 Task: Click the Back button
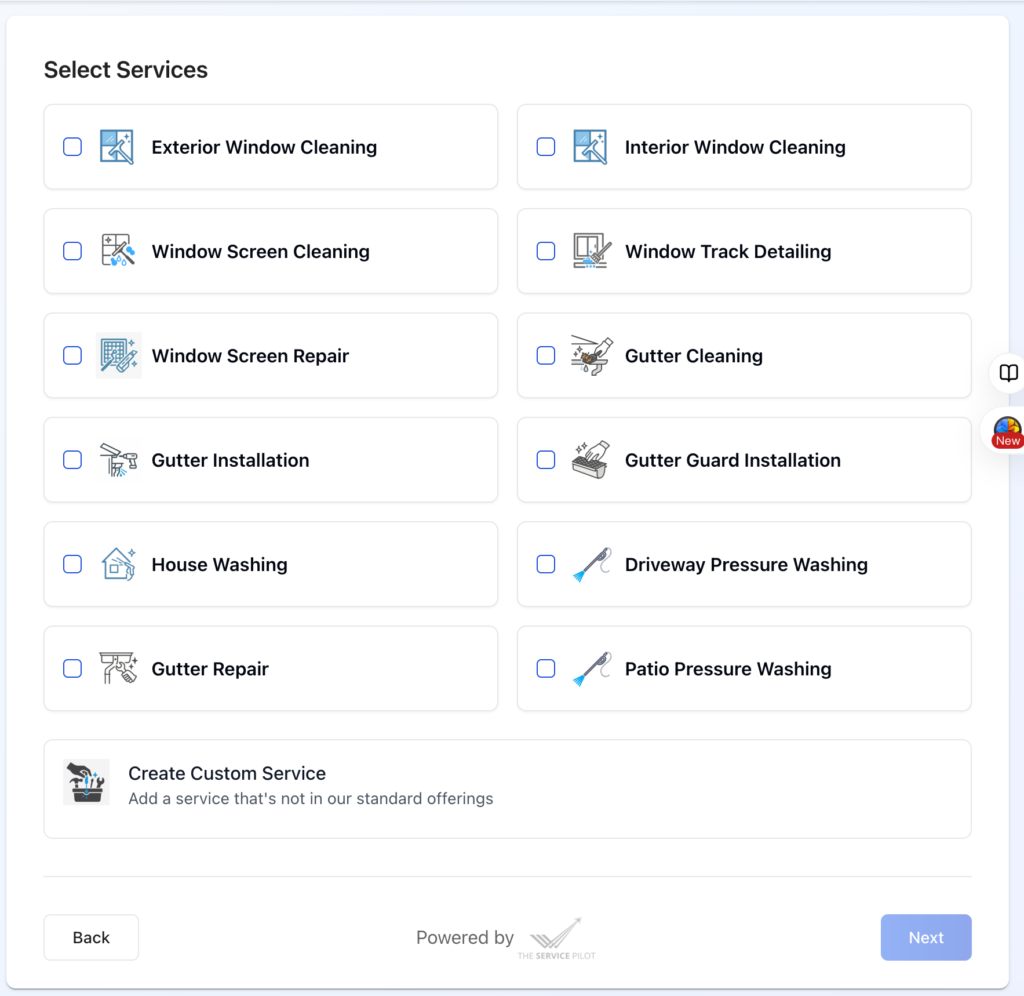(90, 937)
